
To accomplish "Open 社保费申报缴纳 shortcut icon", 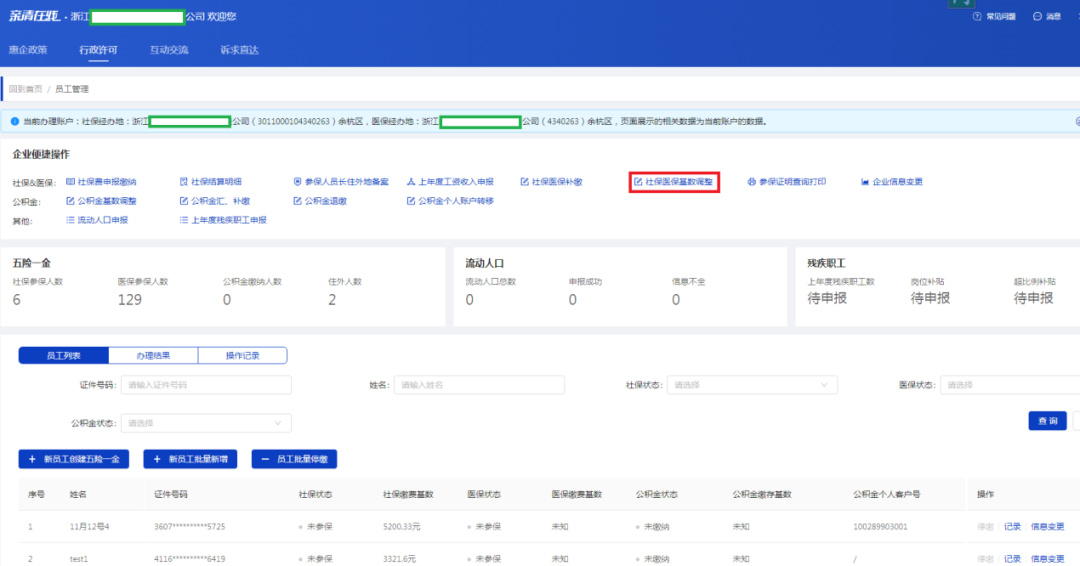I will (70, 182).
